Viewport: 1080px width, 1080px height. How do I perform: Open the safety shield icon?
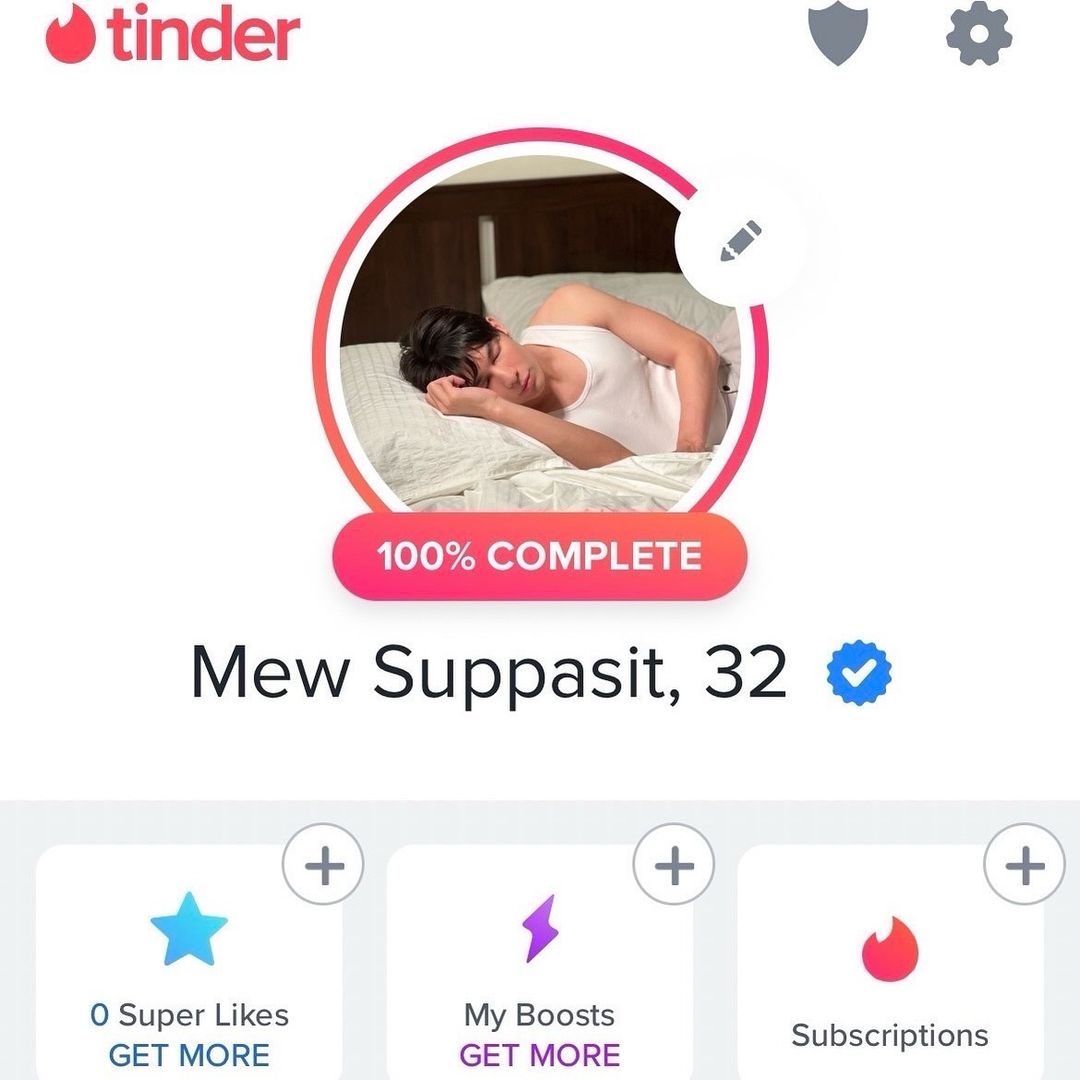[838, 33]
